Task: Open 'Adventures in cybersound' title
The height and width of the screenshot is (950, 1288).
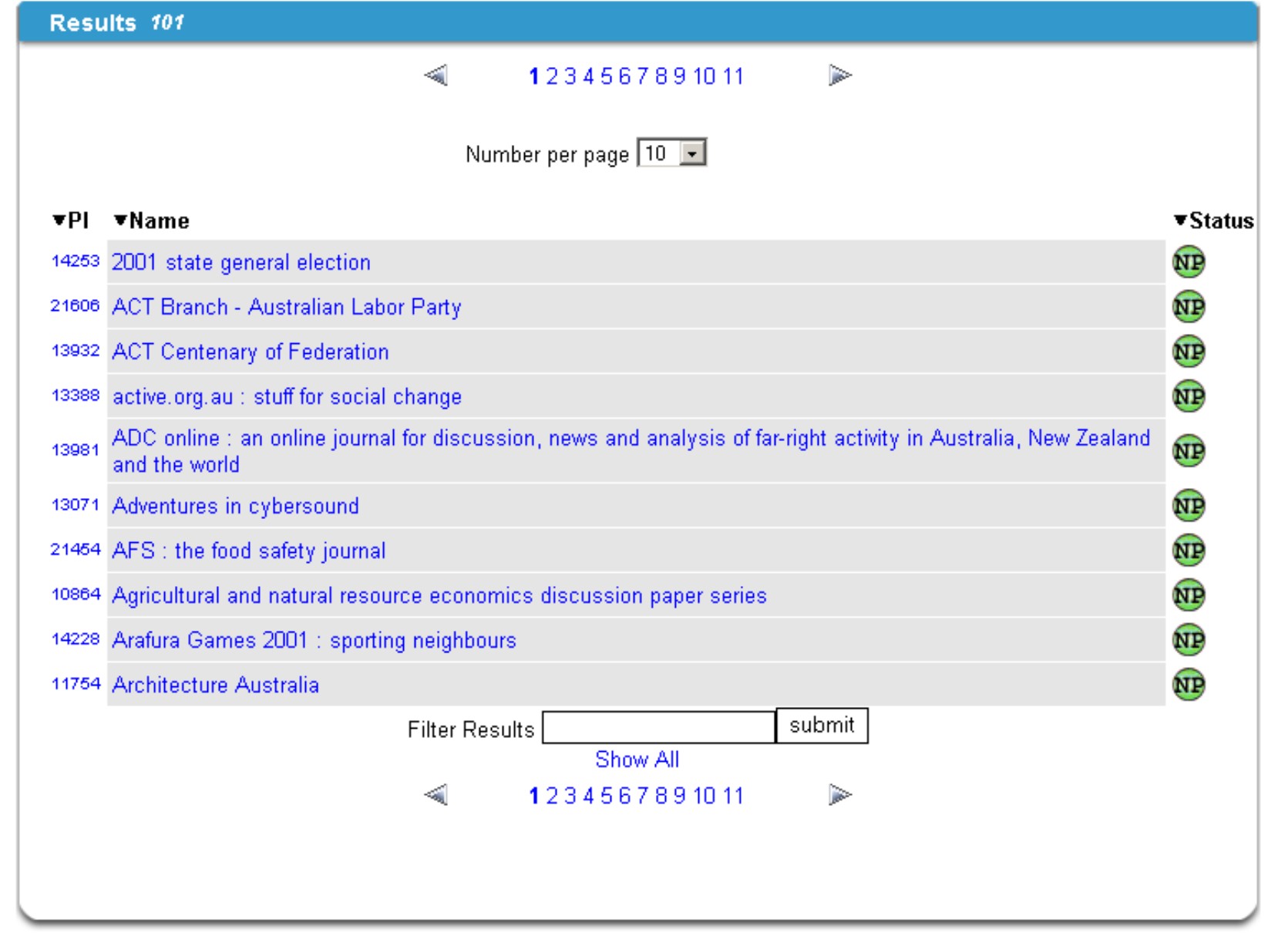Action: (236, 507)
